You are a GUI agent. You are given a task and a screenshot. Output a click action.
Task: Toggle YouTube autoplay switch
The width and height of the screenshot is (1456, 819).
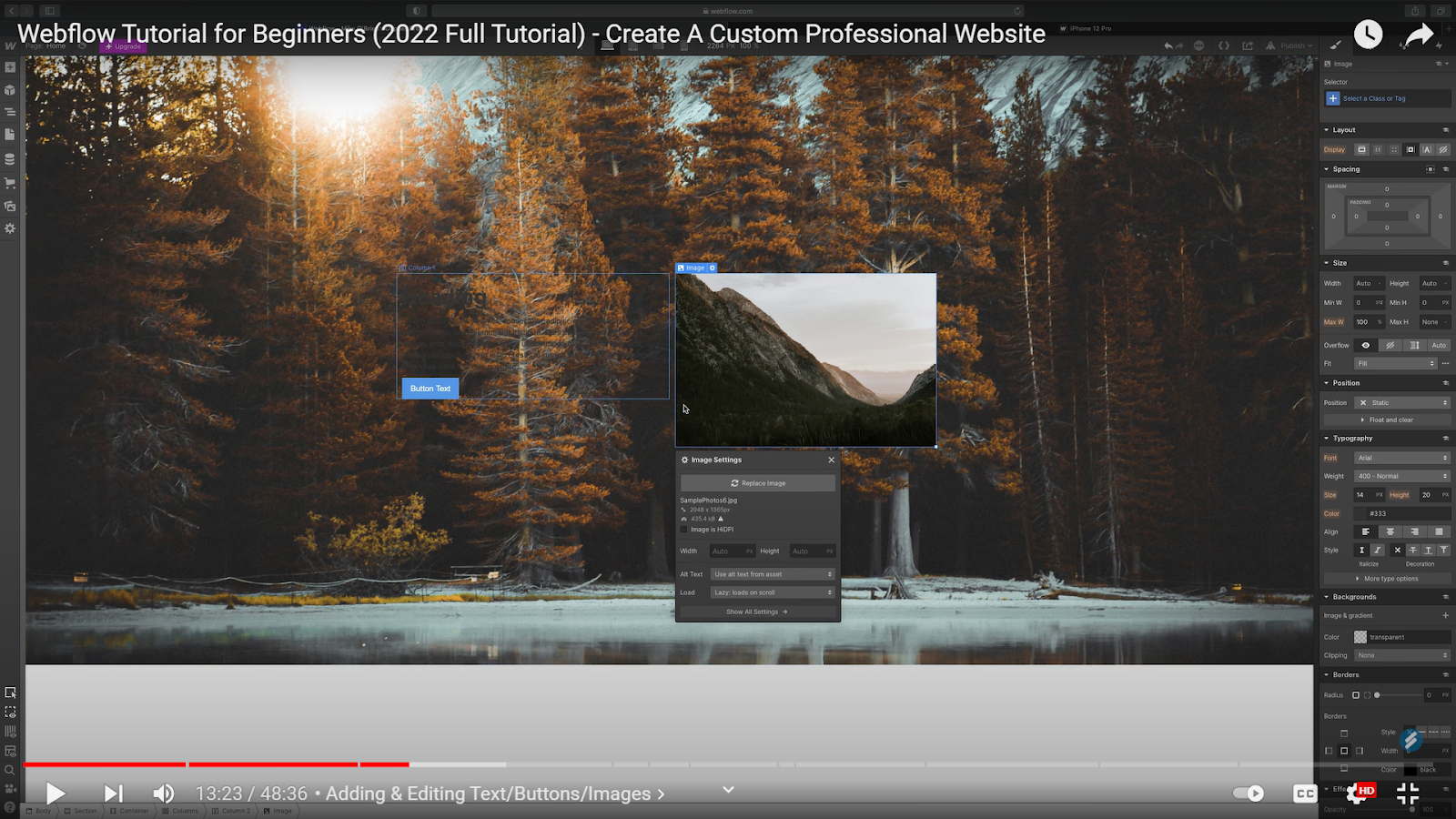(1249, 794)
